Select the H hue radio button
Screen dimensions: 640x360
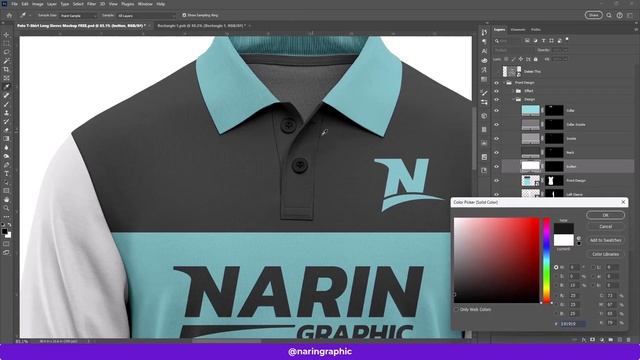tap(556, 267)
